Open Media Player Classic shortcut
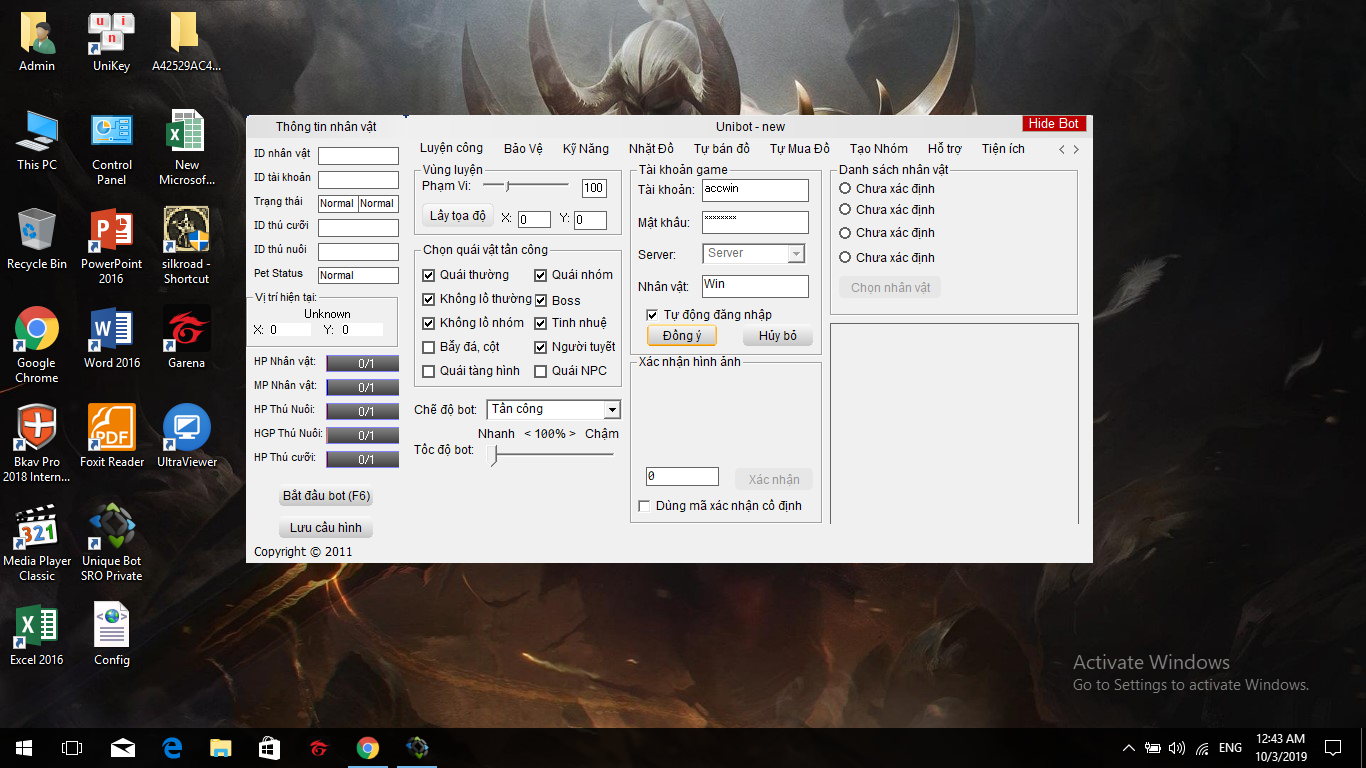This screenshot has height=768, width=1366. 37,544
